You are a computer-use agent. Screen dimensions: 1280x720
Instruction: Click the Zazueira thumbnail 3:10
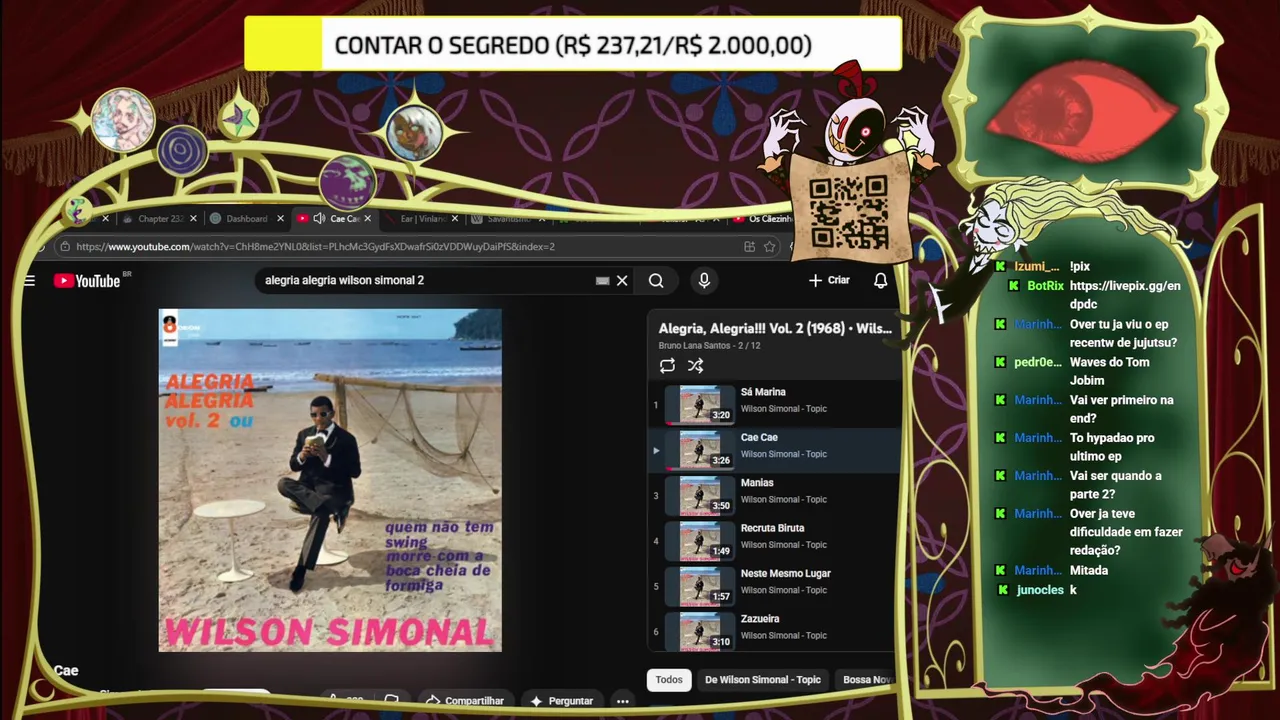pyautogui.click(x=700, y=632)
